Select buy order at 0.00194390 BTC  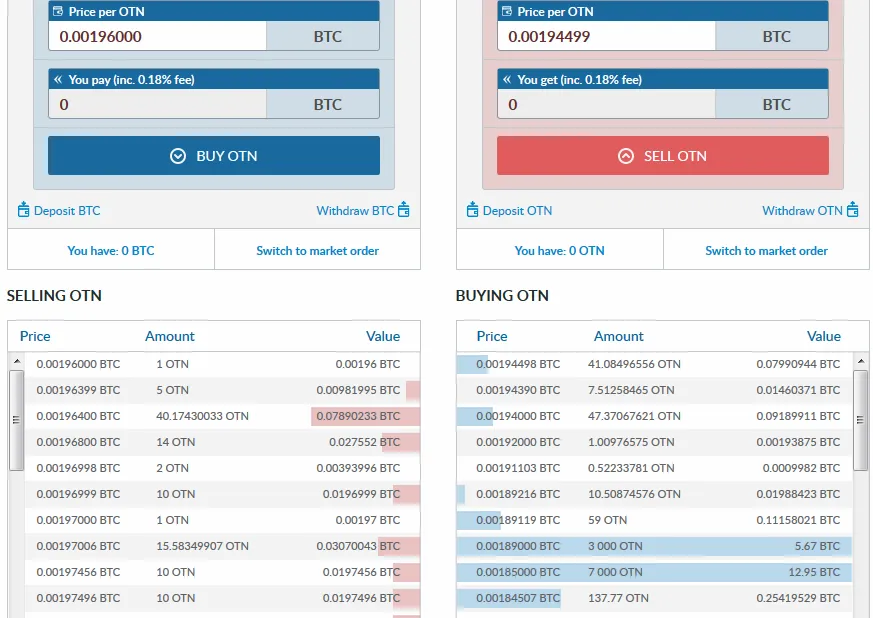pyautogui.click(x=654, y=390)
